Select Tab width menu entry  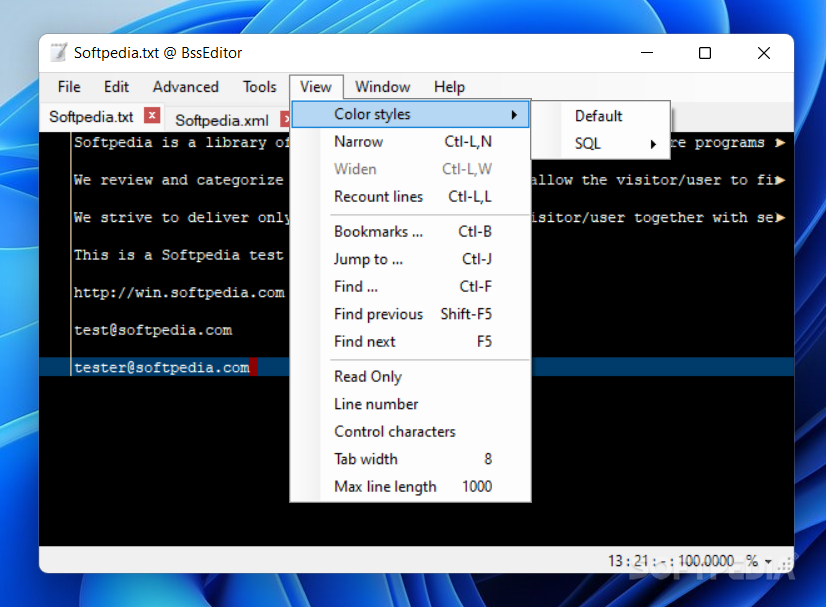[x=410, y=459]
